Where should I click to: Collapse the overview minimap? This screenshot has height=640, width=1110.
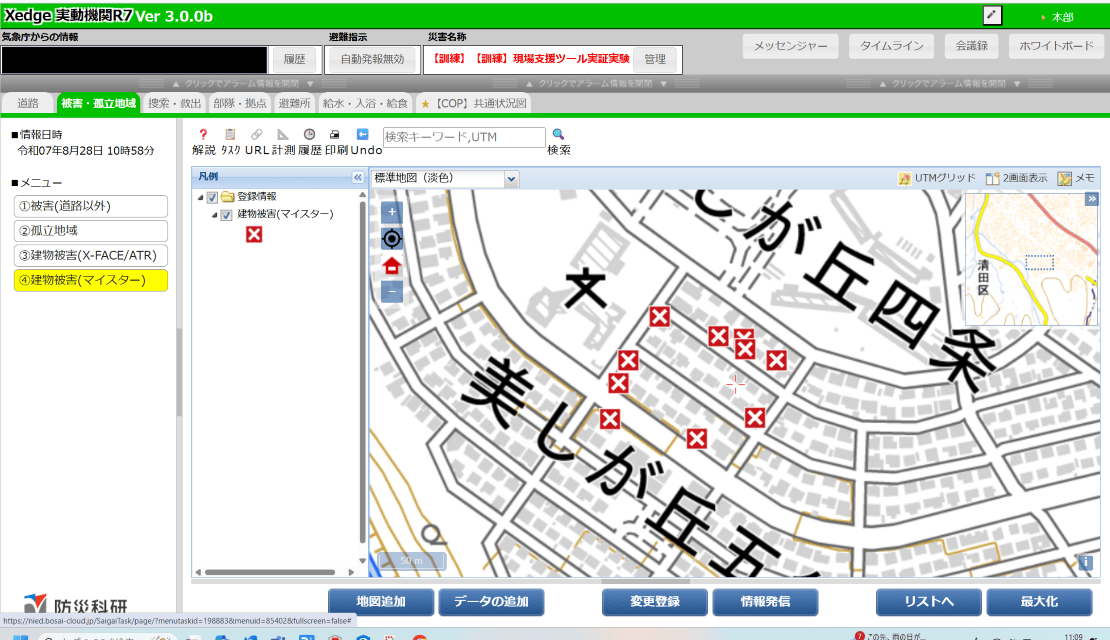click(1092, 199)
